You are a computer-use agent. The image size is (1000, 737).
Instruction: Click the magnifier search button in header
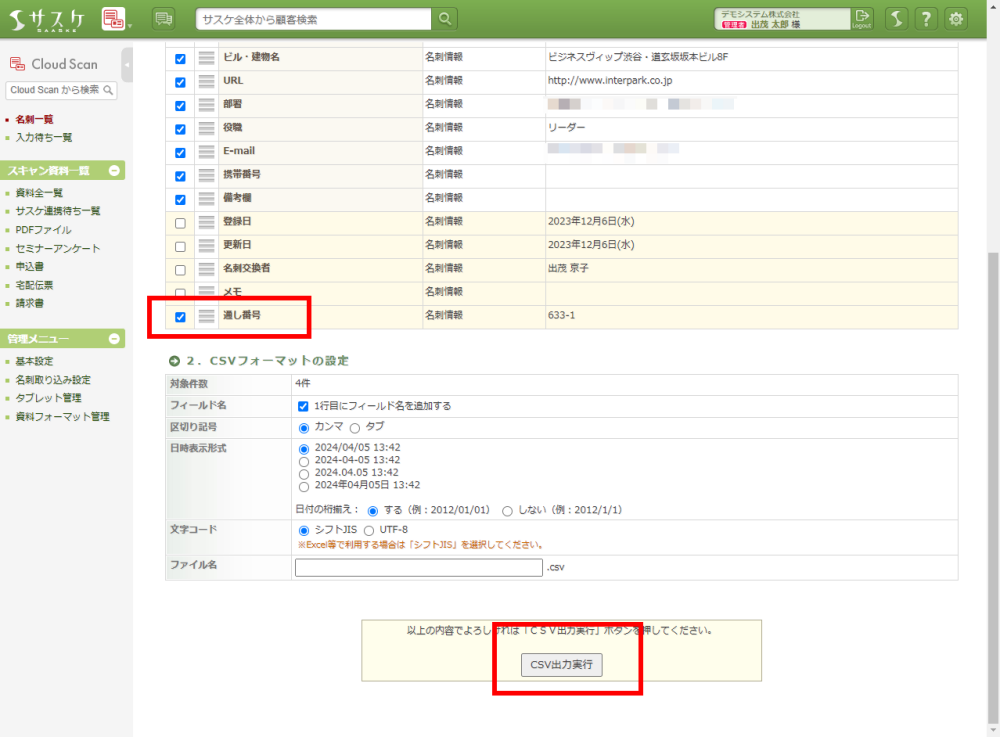(x=446, y=18)
